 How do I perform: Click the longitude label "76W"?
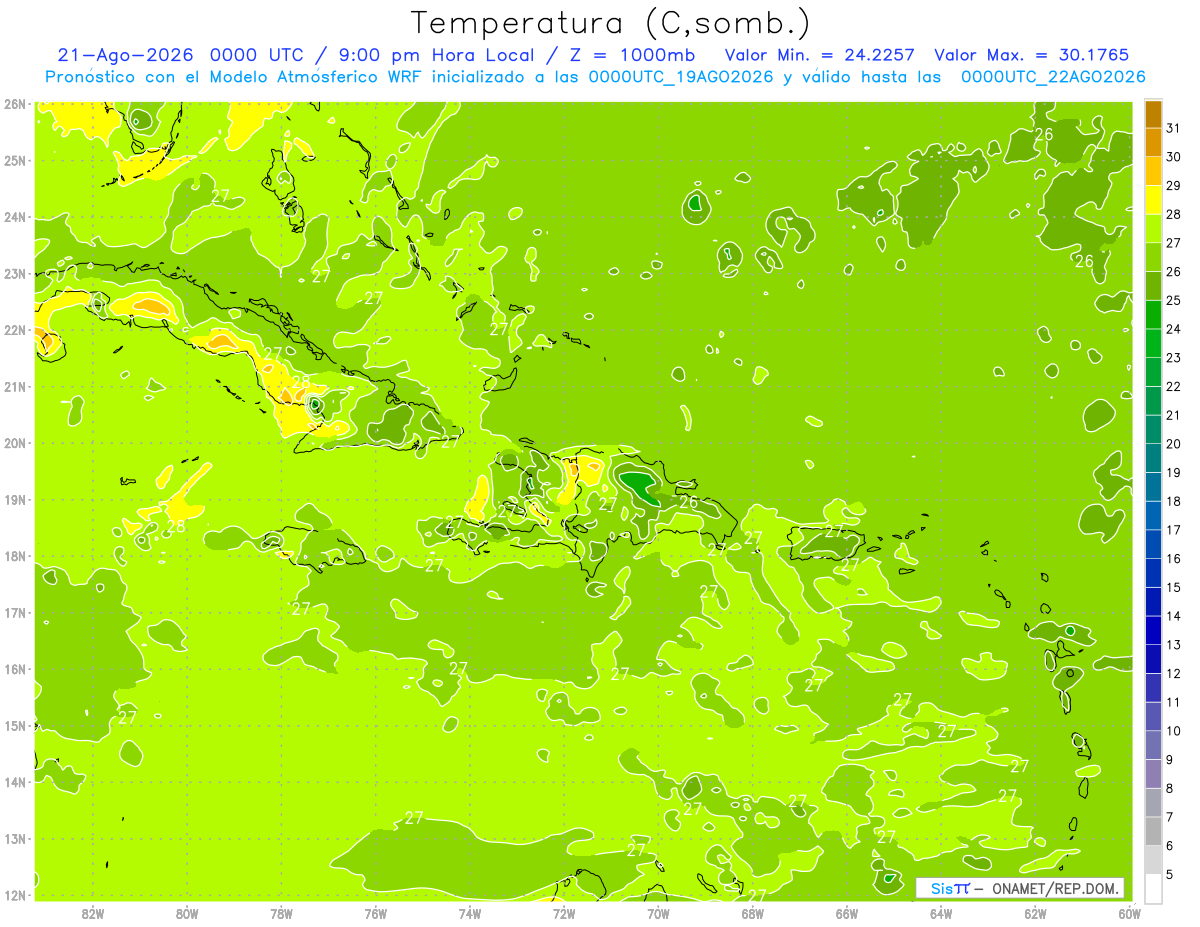375,912
